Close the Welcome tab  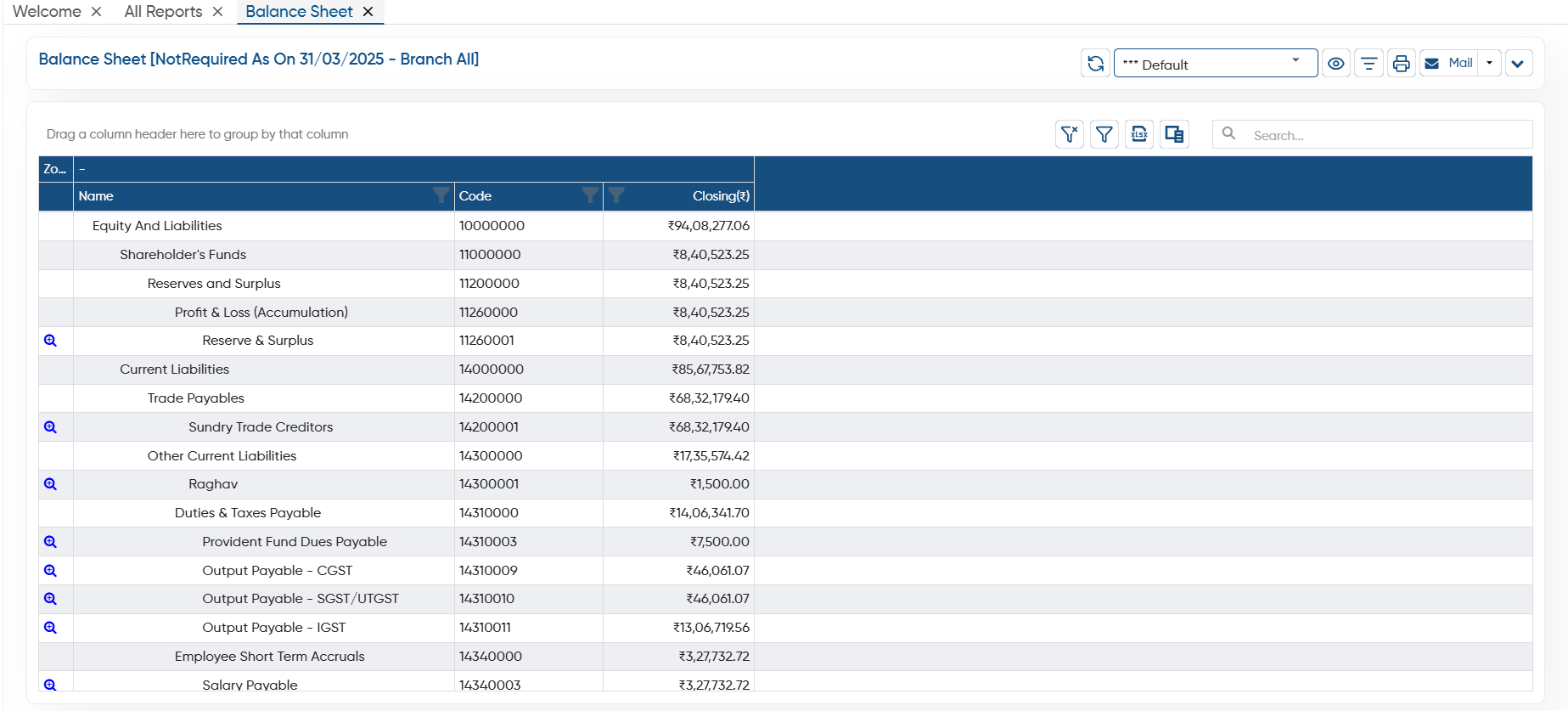[x=96, y=12]
